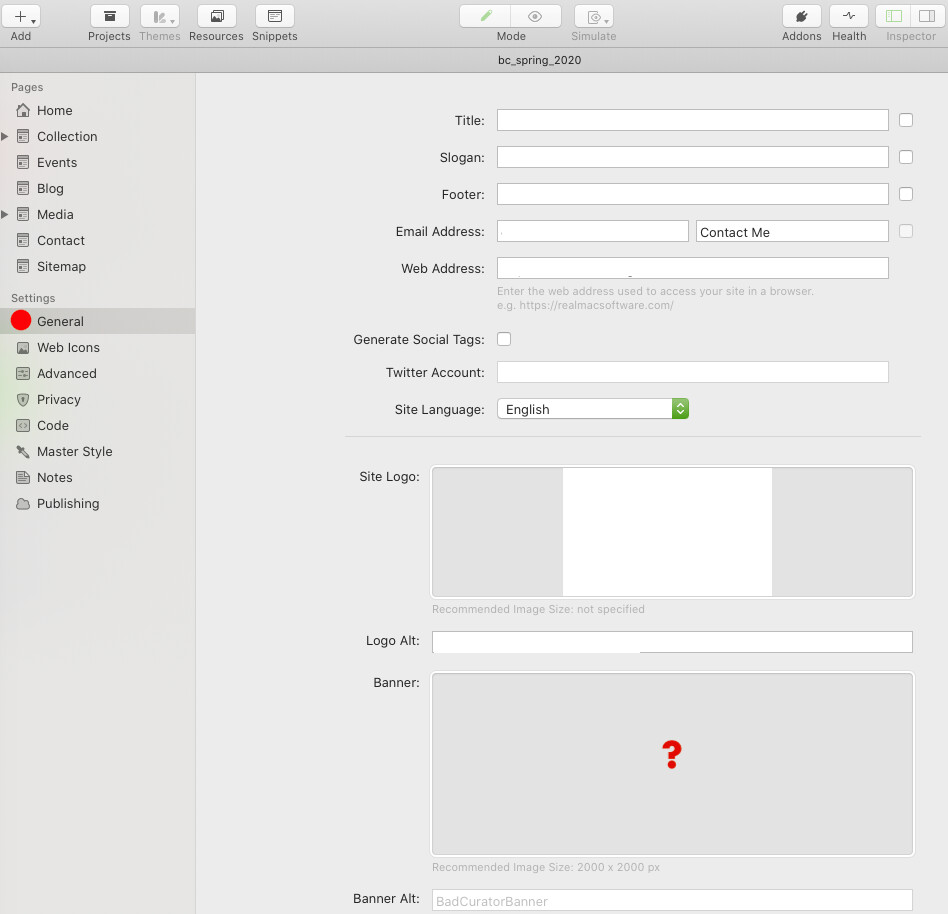948x914 pixels.
Task: Open the Add page button
Action: coord(21,16)
